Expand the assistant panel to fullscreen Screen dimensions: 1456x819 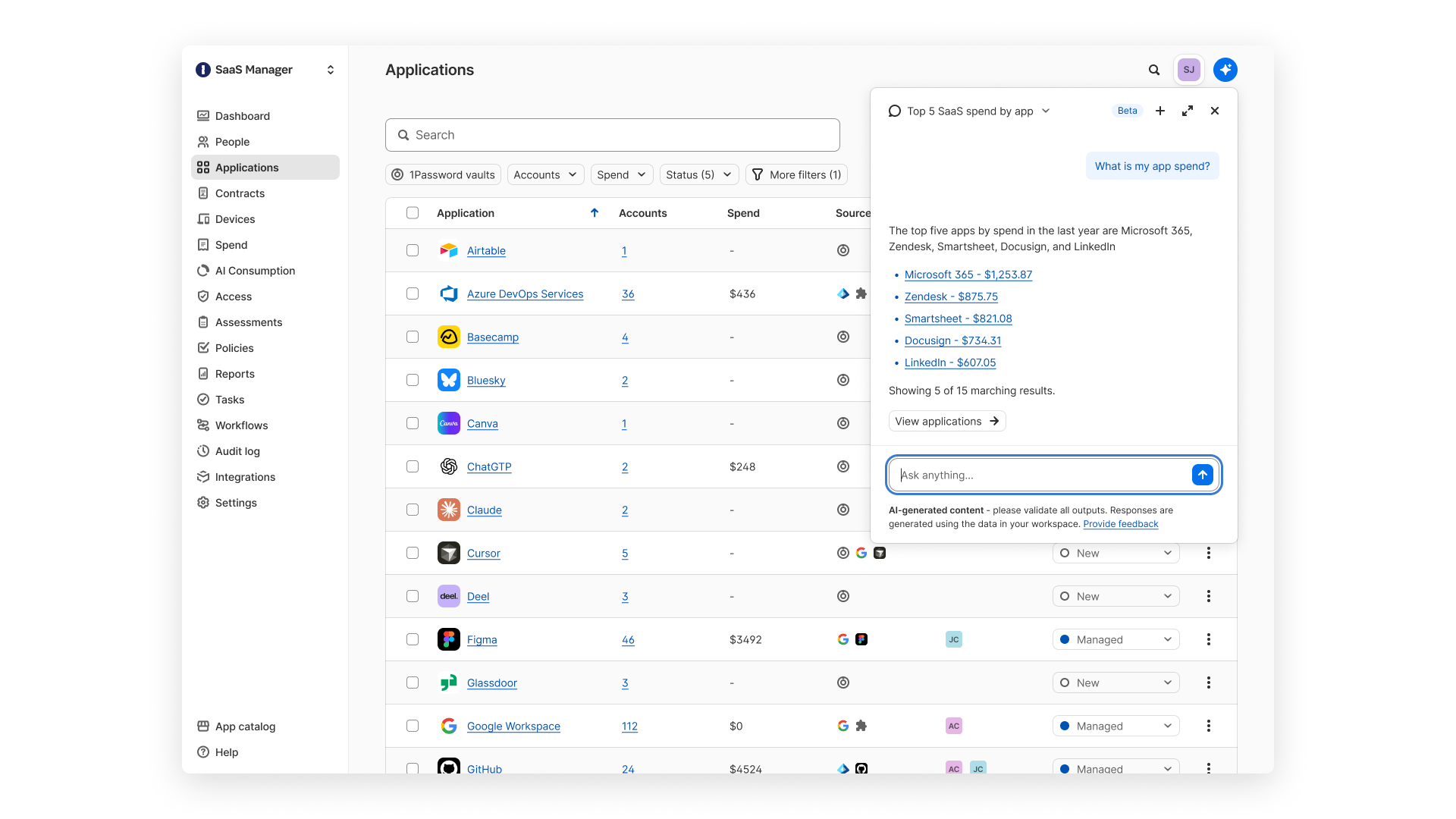(1188, 111)
